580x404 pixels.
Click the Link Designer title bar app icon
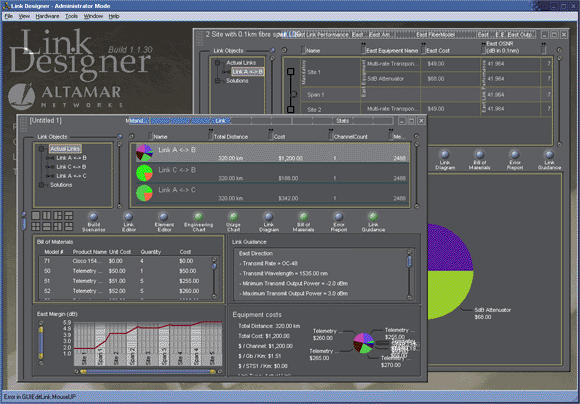pos(6,6)
